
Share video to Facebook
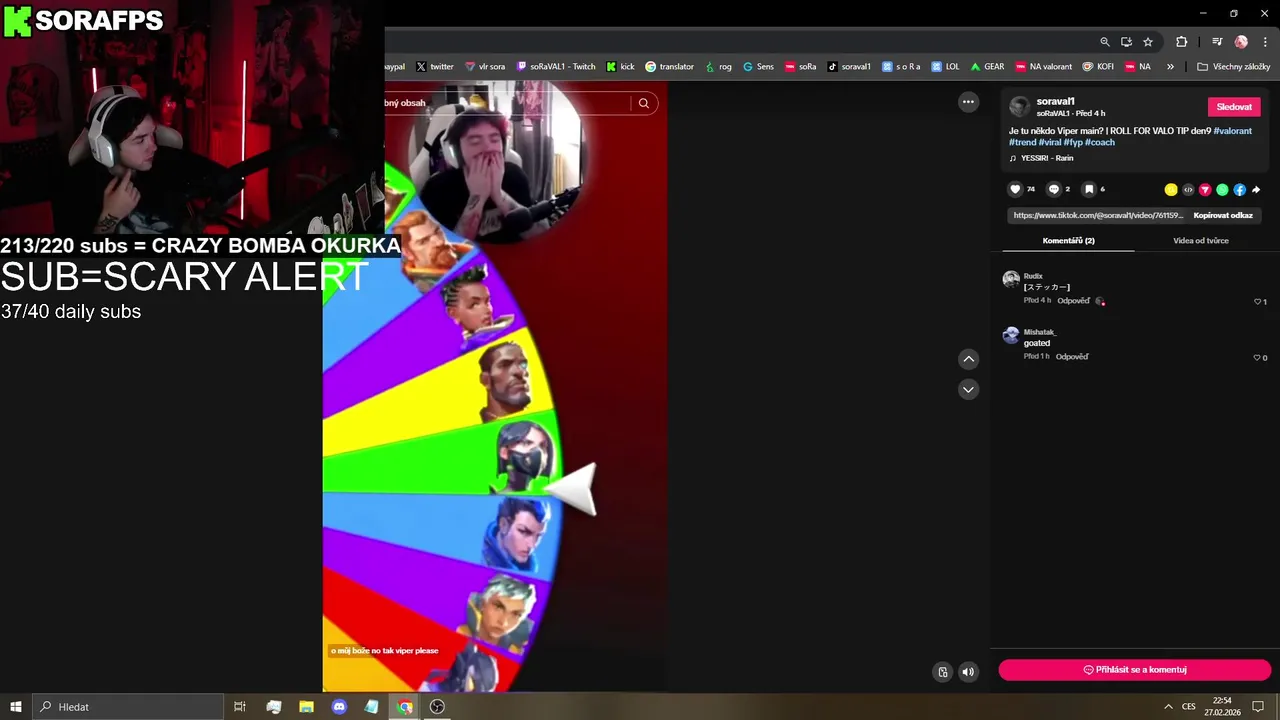point(1239,190)
